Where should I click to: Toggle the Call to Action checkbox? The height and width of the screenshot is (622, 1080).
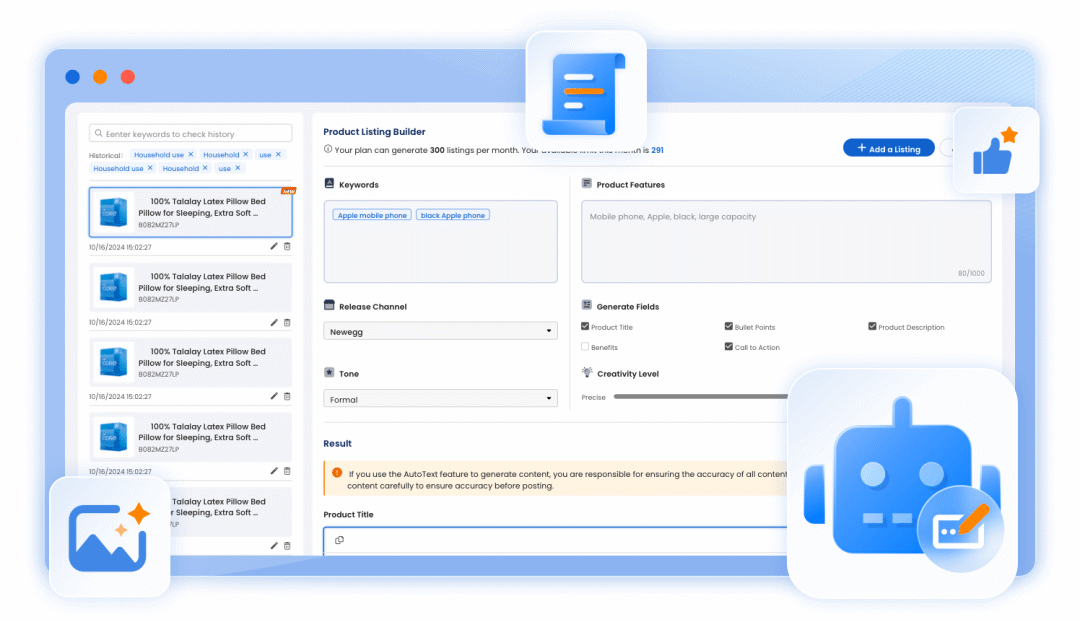729,347
